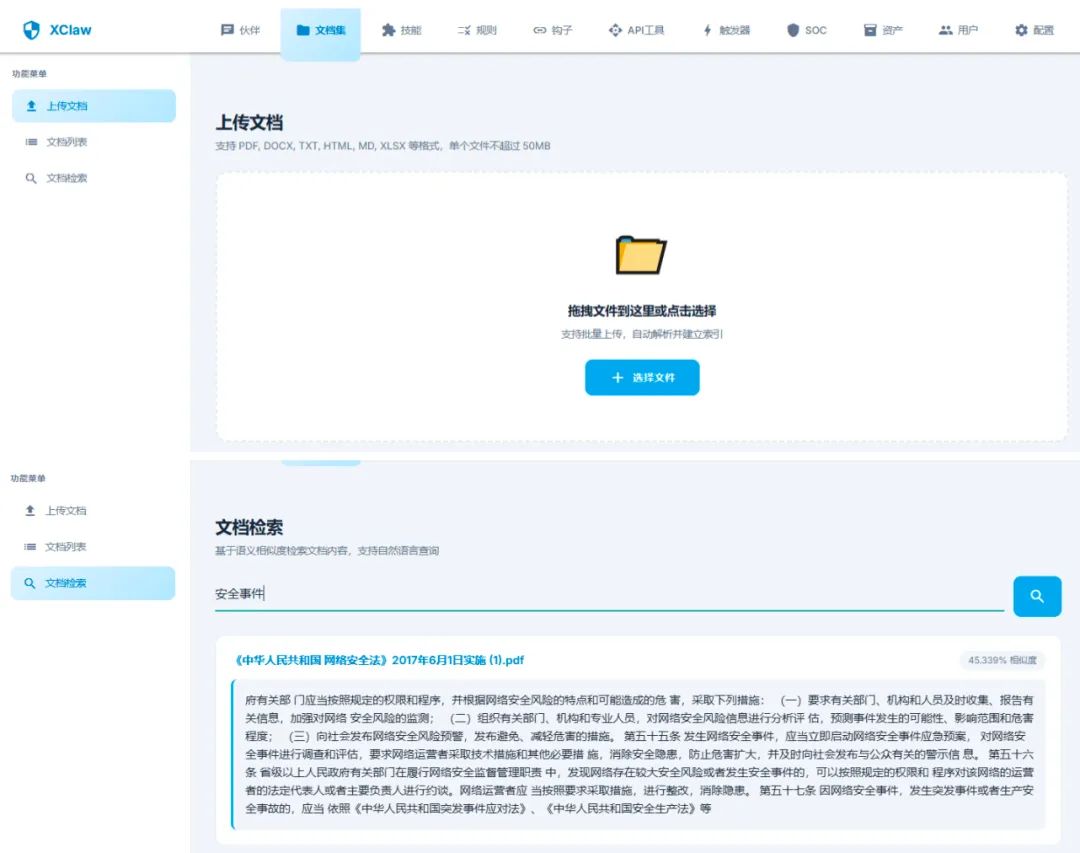Click the yellow folder upload icon
Screen dimensions: 1080x853
click(x=641, y=255)
